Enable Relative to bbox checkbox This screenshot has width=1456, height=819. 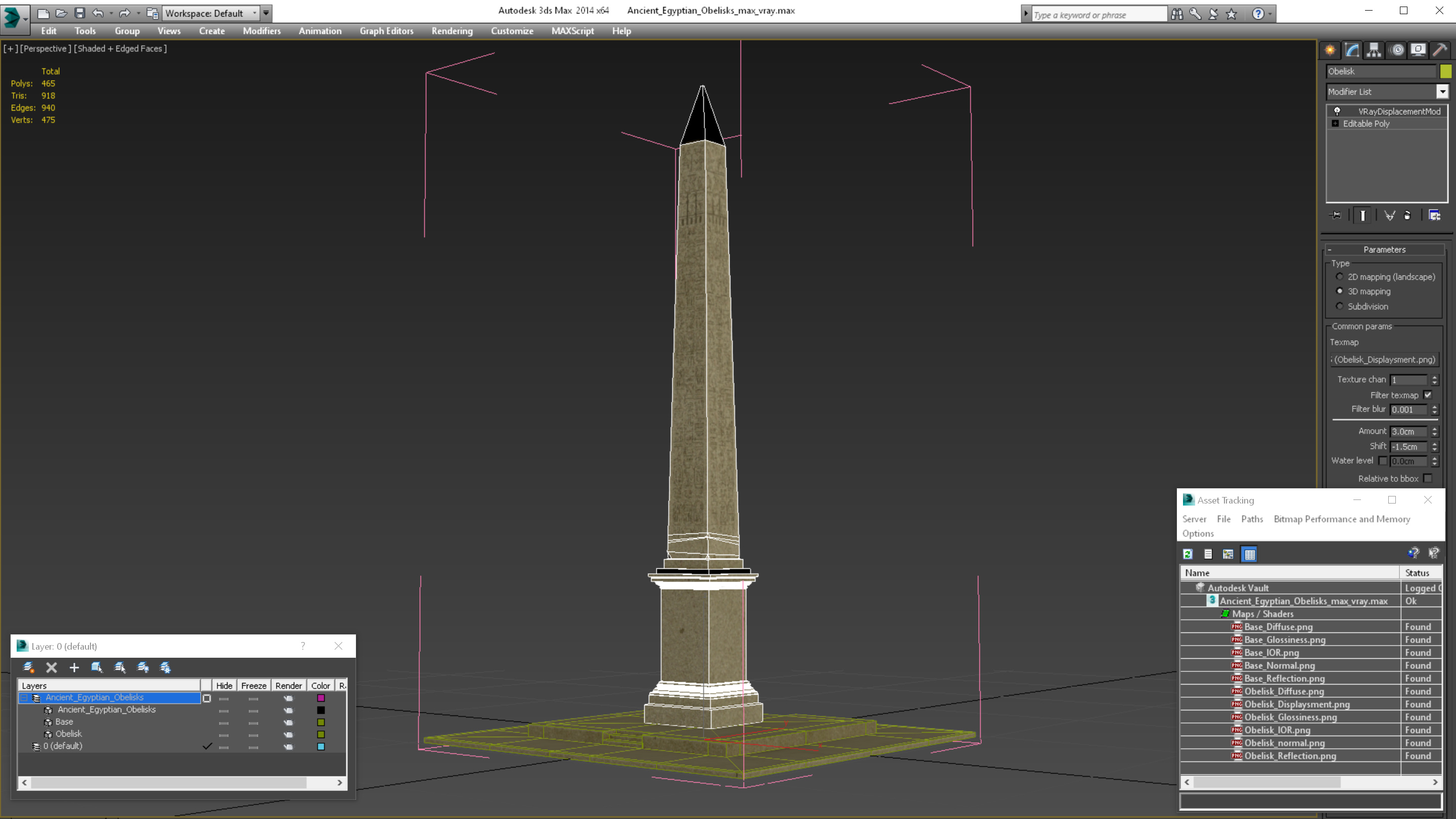tap(1428, 478)
